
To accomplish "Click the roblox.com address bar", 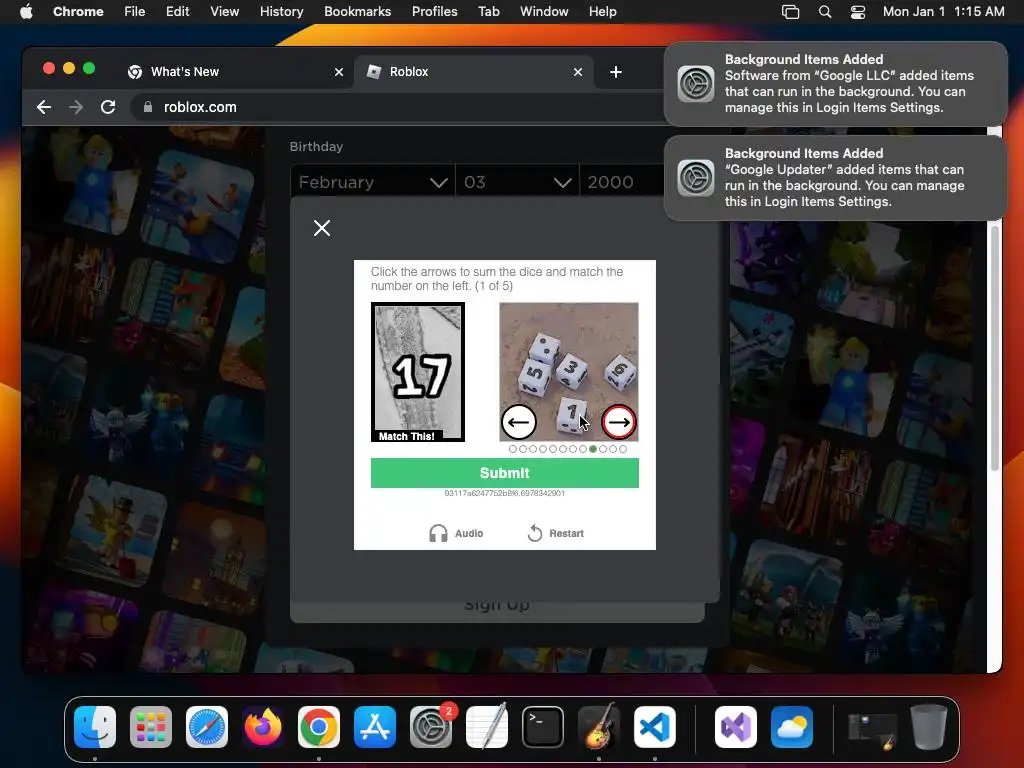I will pyautogui.click(x=398, y=107).
